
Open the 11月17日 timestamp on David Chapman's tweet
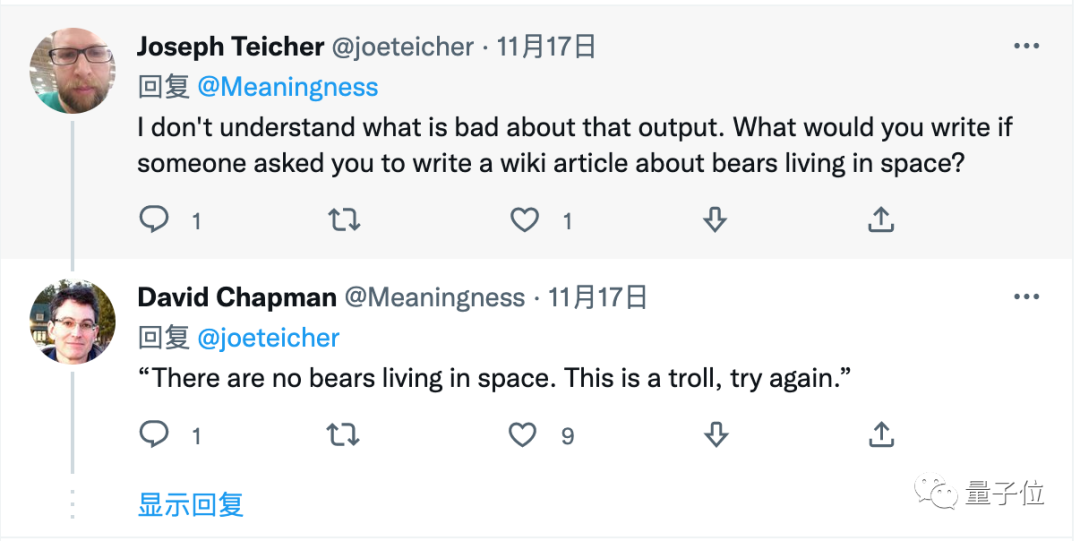coord(597,297)
